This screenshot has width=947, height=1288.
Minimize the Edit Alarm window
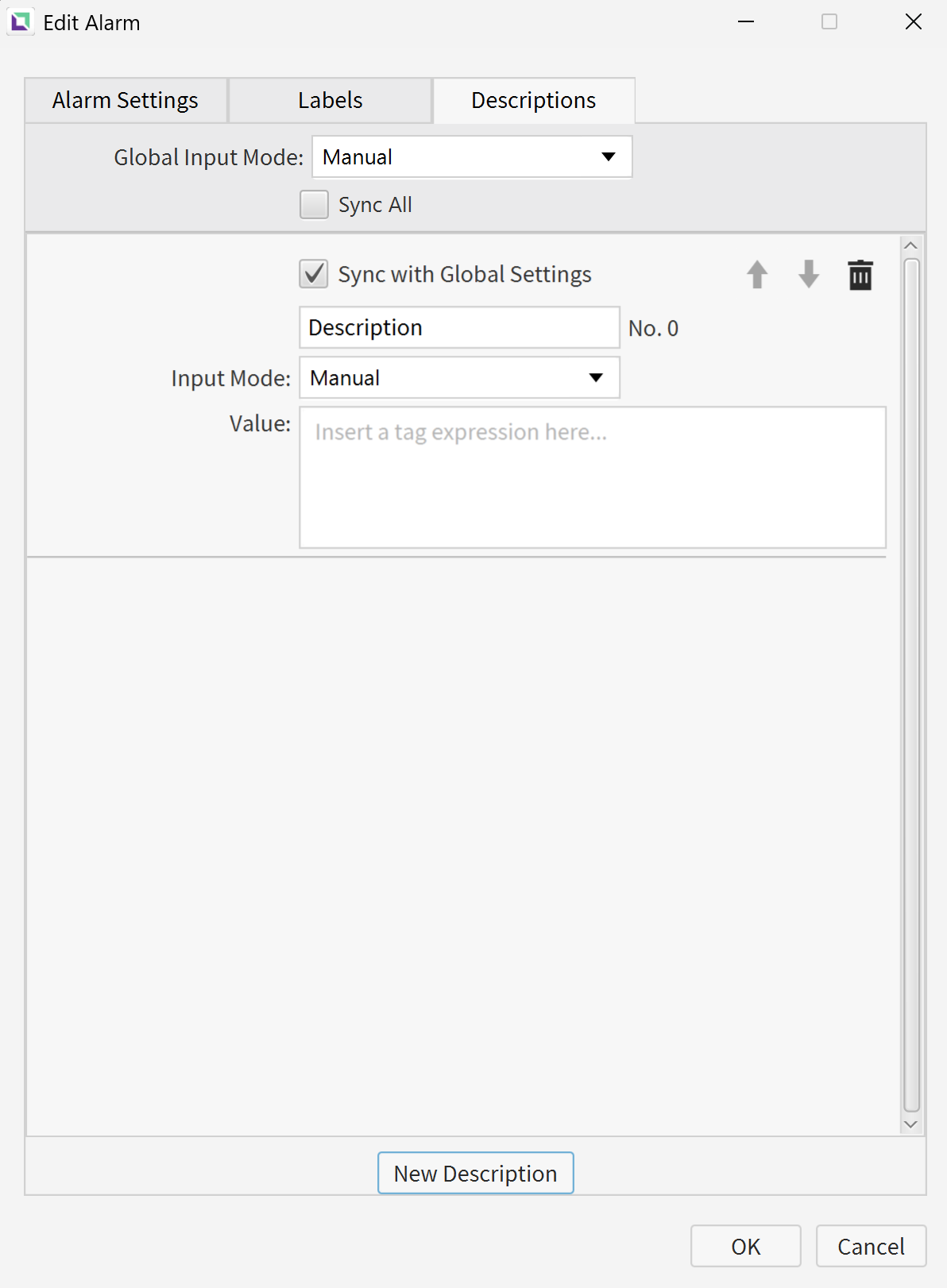pos(746,22)
